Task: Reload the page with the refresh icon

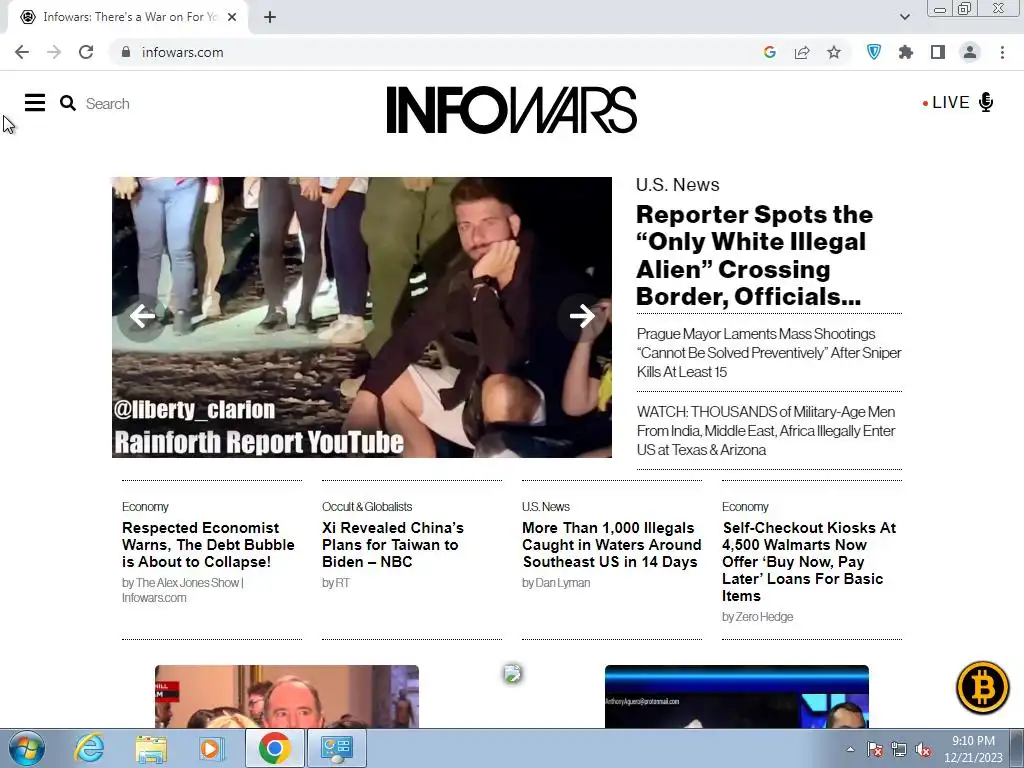Action: click(86, 52)
